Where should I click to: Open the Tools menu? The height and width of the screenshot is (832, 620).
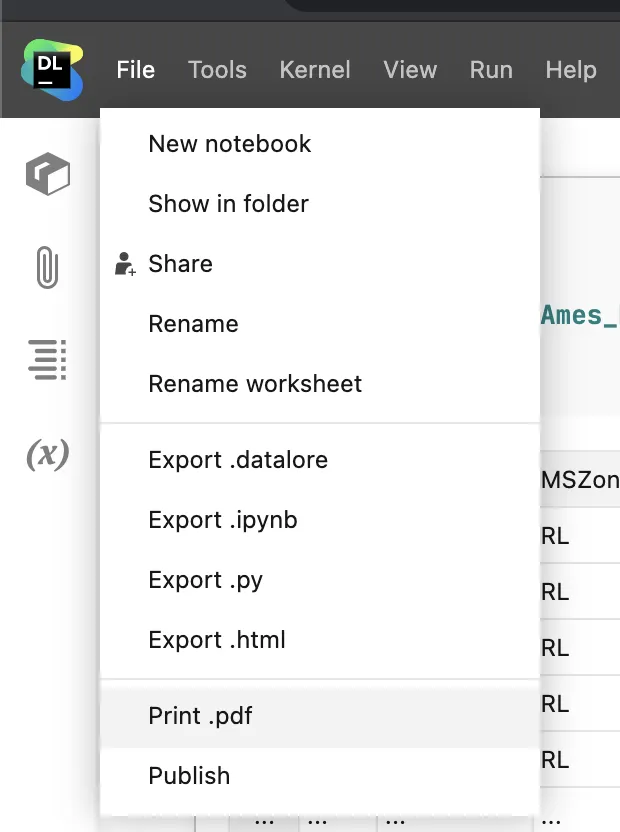pos(217,70)
